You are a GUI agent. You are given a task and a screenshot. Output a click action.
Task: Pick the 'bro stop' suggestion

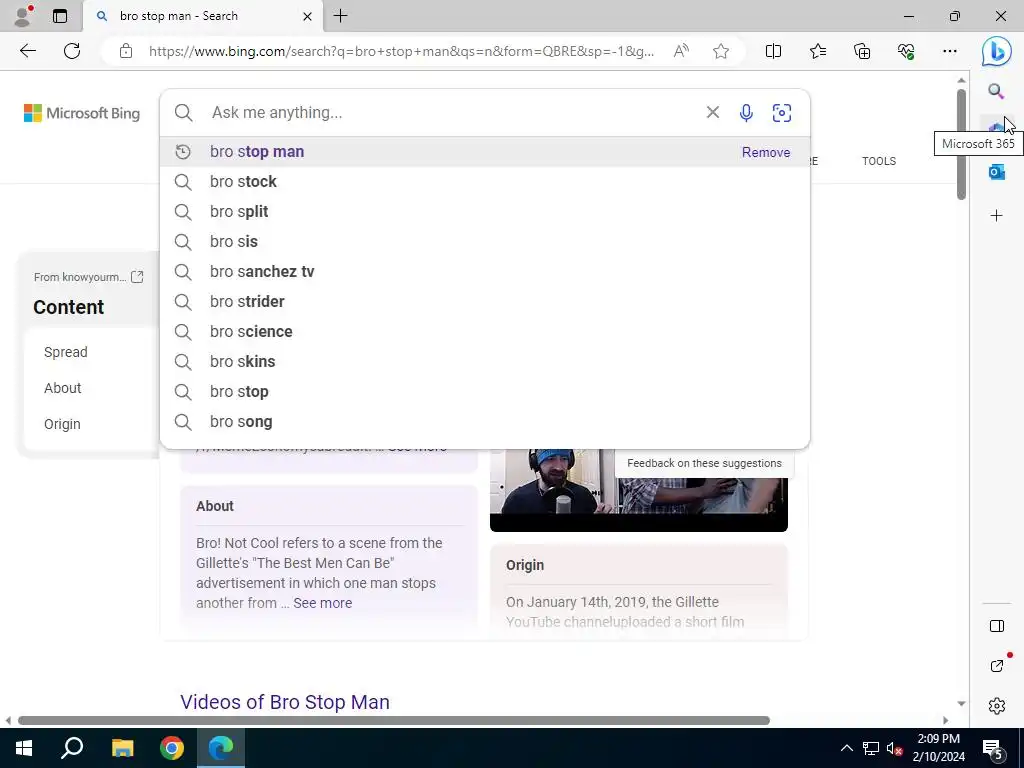485,392
